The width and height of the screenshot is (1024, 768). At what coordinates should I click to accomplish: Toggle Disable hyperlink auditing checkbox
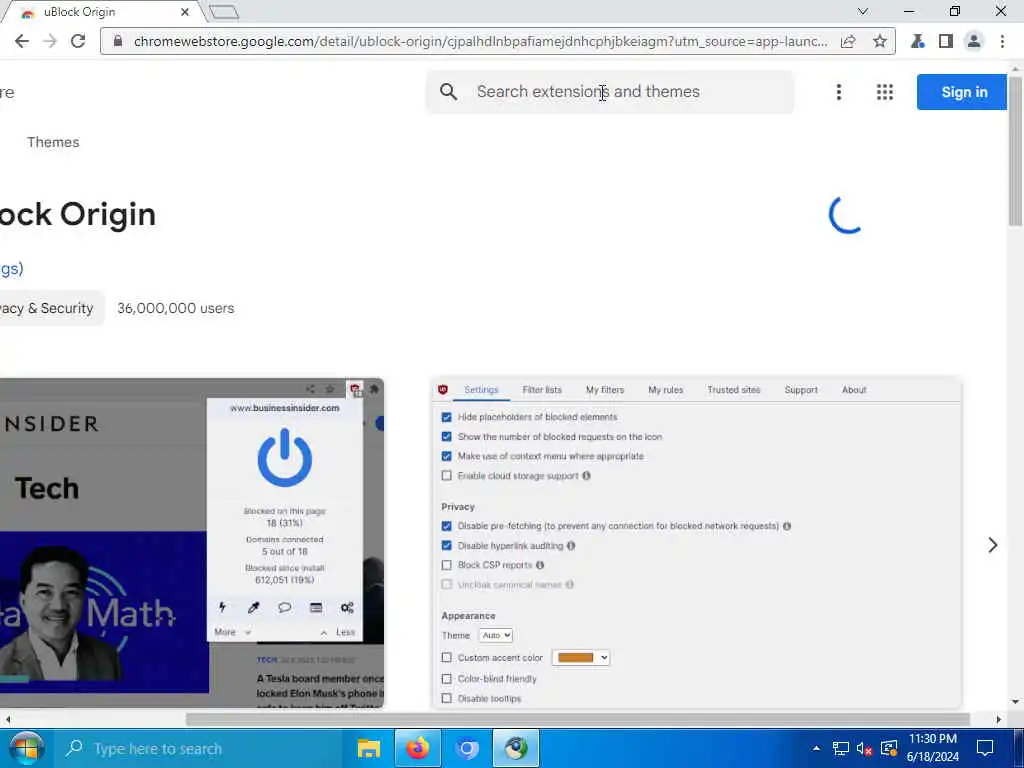[447, 545]
